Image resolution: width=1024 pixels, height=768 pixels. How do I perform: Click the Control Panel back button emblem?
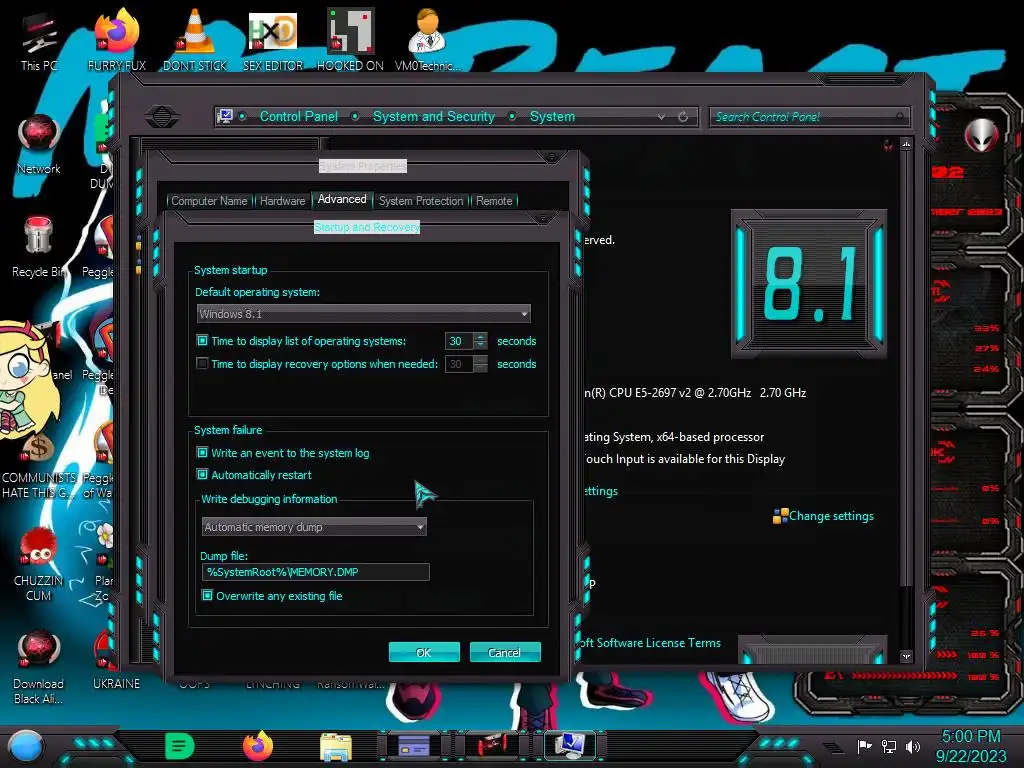[x=162, y=117]
